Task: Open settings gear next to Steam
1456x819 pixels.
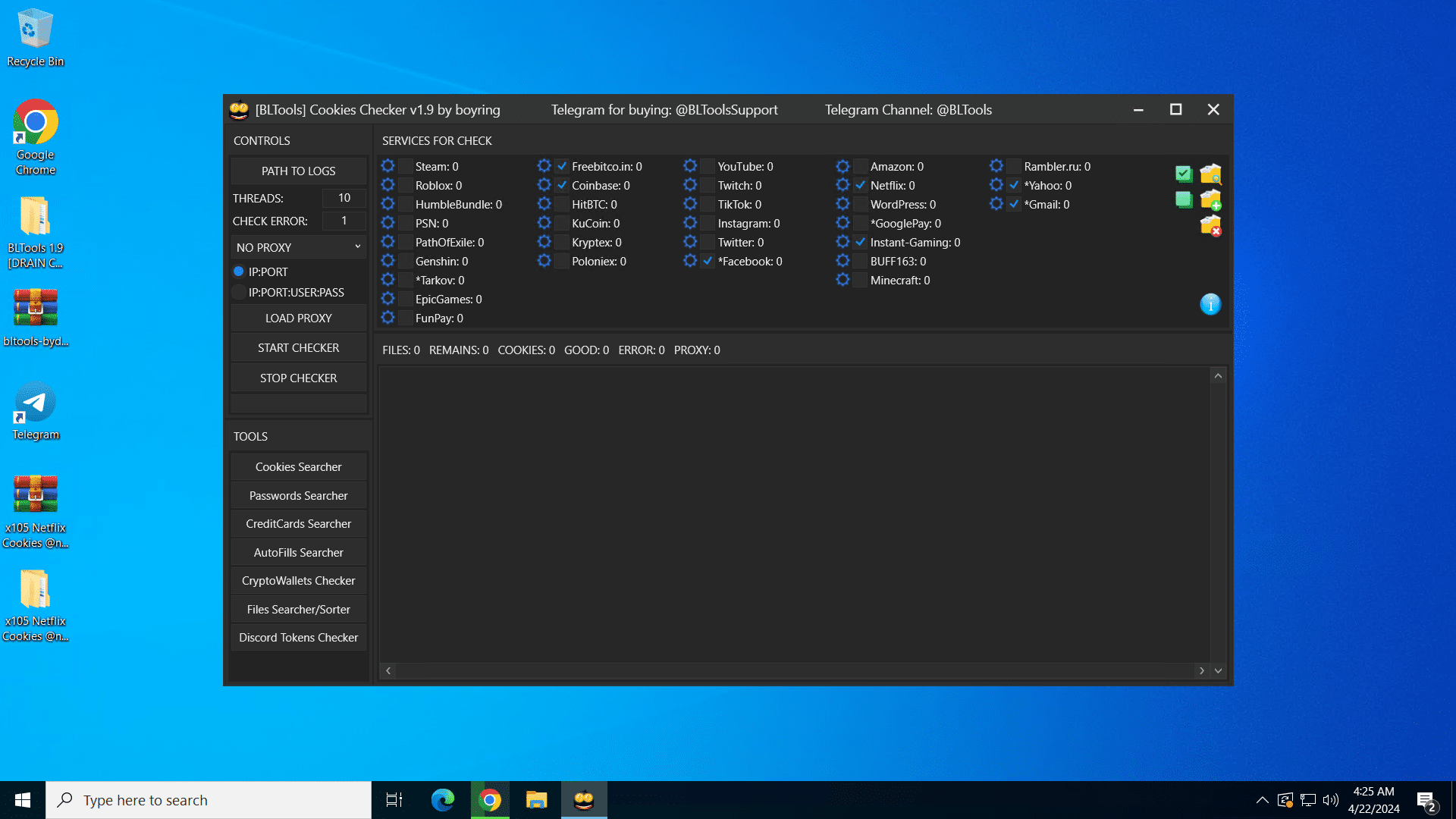Action: [x=388, y=166]
